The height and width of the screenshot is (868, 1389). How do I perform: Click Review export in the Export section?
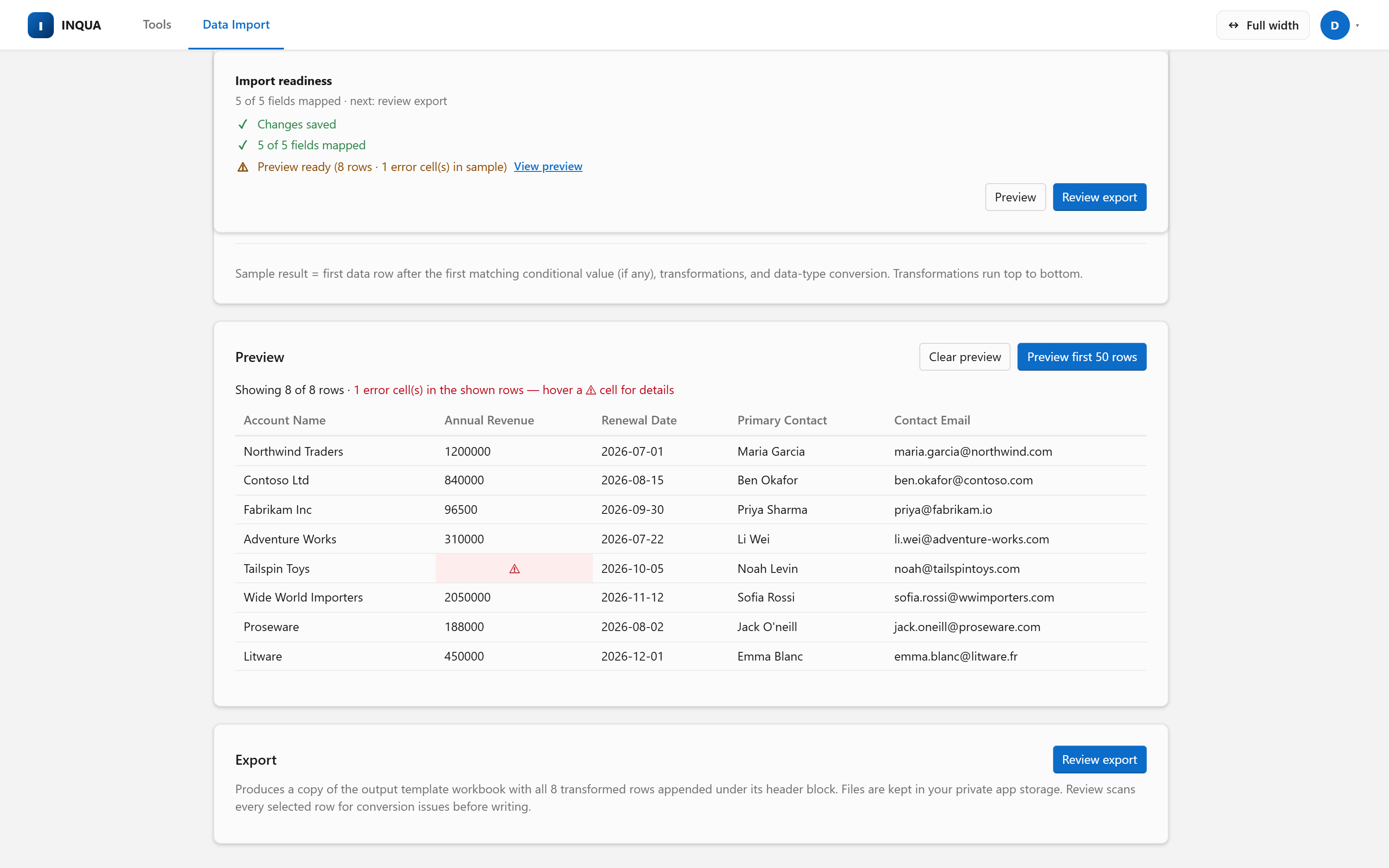pyautogui.click(x=1099, y=759)
